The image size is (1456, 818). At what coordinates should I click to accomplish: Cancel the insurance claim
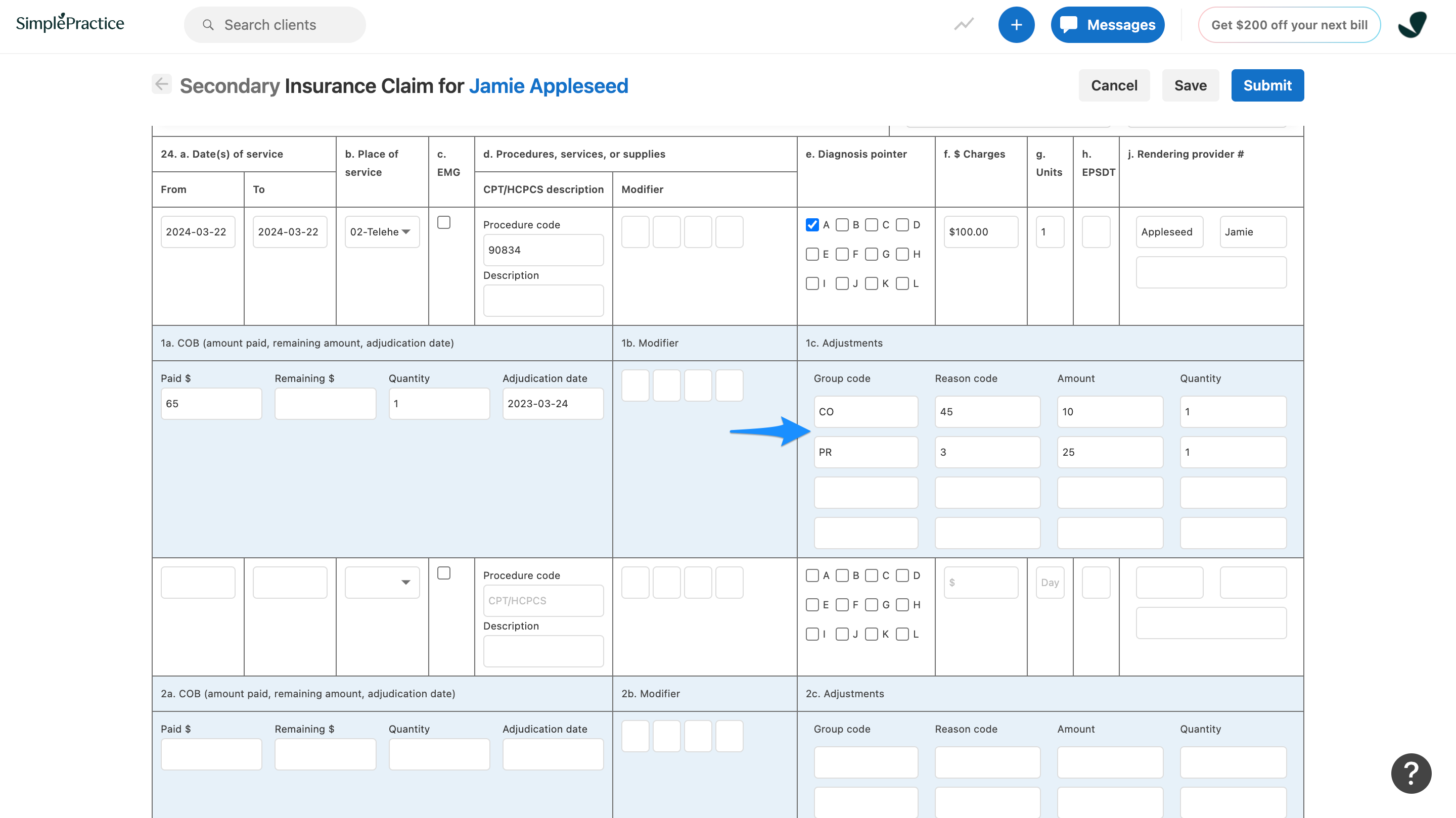tap(1113, 85)
